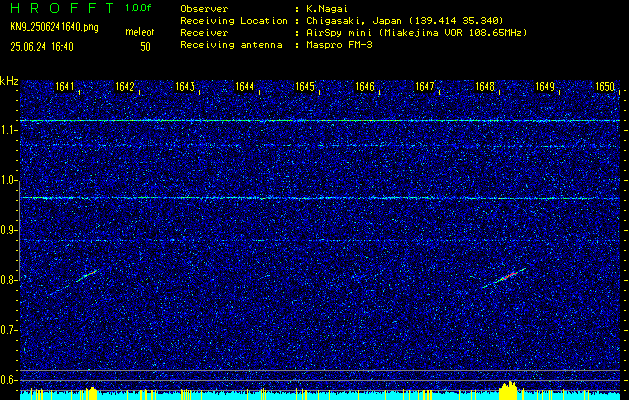Click the kHz axis unit label
The height and width of the screenshot is (400, 629).
tap(9, 81)
